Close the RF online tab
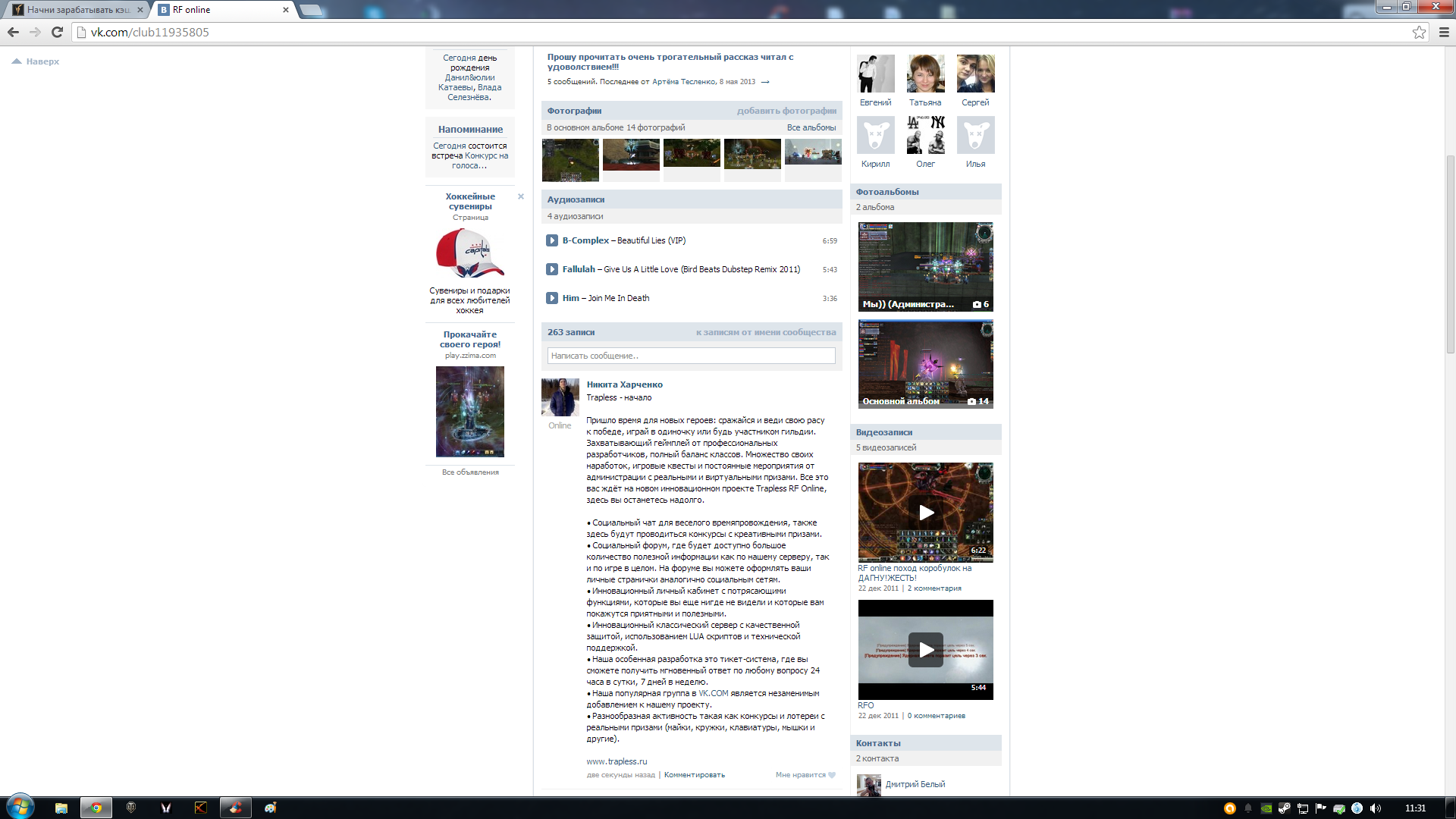Screen dimensions: 1456x819 tap(286, 10)
